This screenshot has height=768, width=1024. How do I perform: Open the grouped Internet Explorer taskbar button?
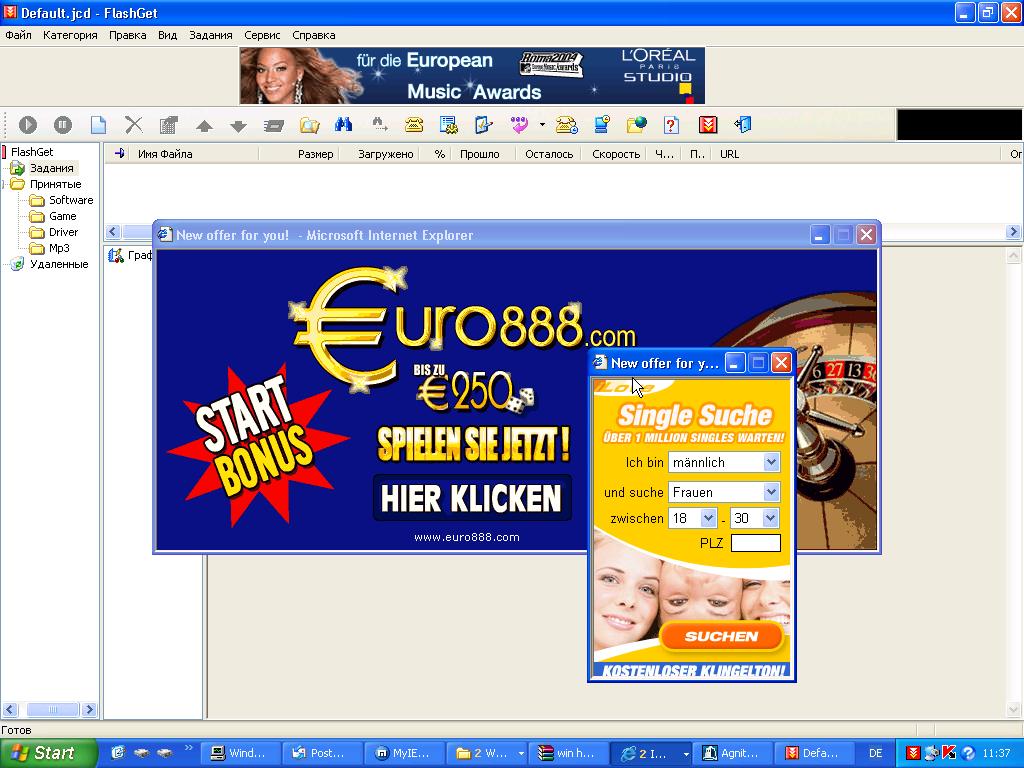tap(651, 753)
